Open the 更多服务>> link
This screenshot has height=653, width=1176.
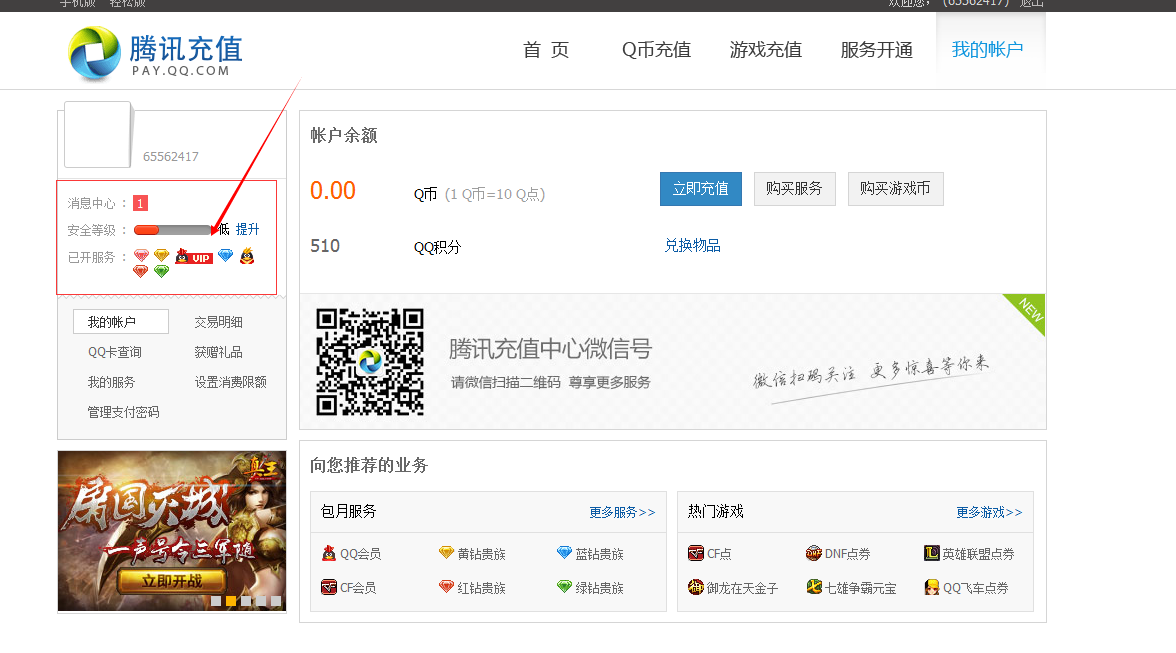622,512
